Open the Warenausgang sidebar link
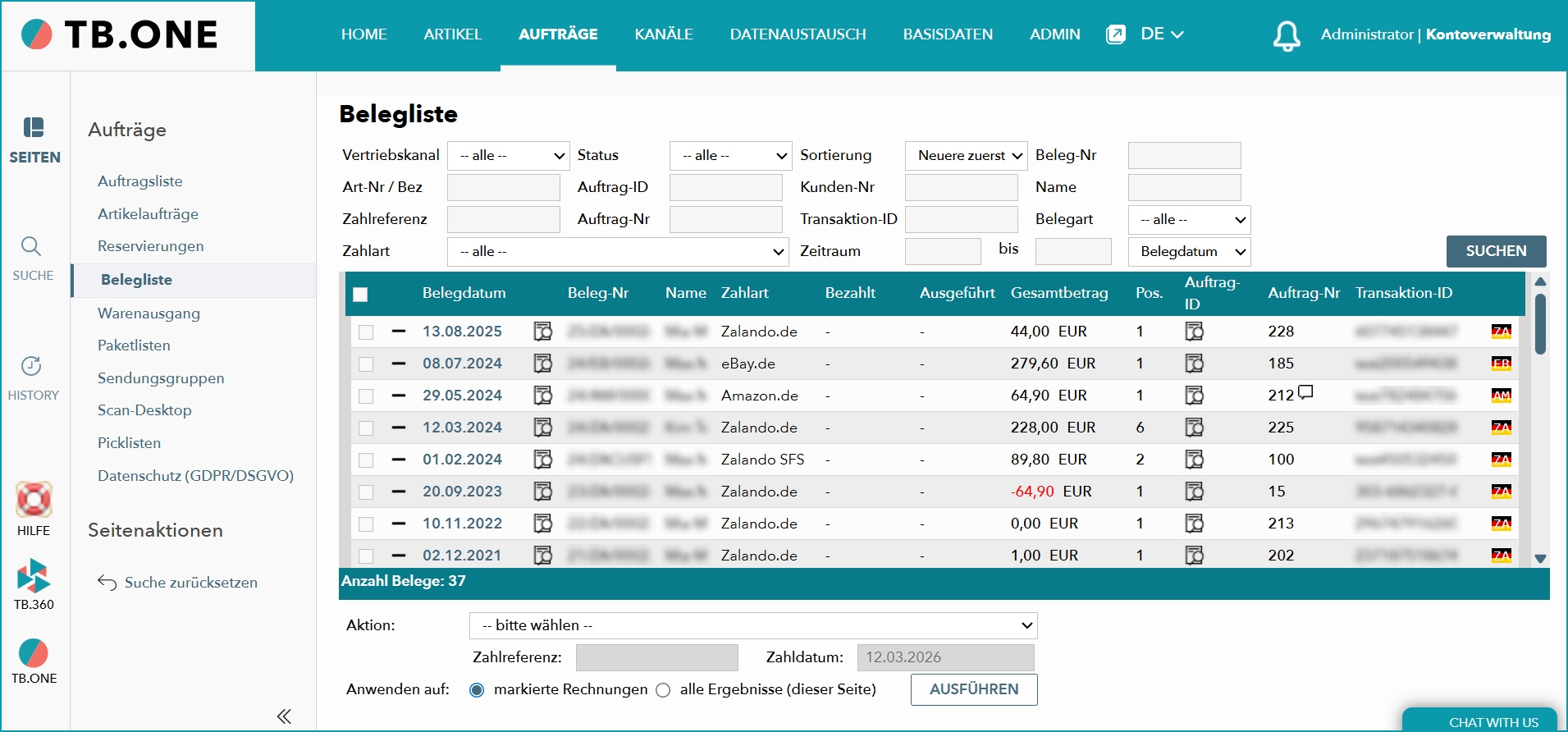The image size is (1568, 732). (x=149, y=313)
